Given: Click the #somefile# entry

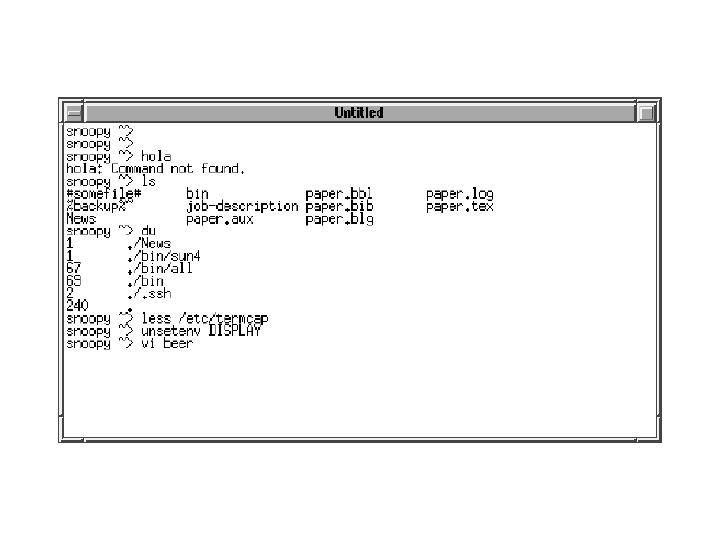Looking at the screenshot, I should (x=104, y=194).
